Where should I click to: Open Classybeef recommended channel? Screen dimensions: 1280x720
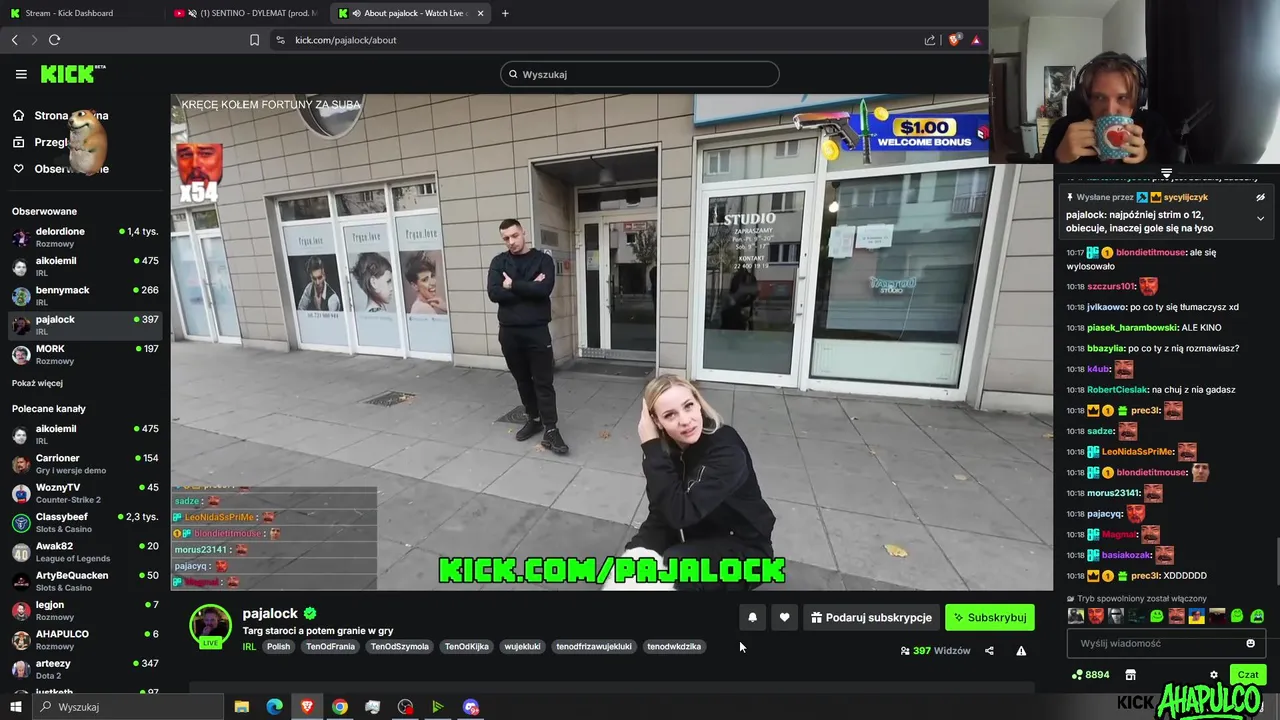85,522
